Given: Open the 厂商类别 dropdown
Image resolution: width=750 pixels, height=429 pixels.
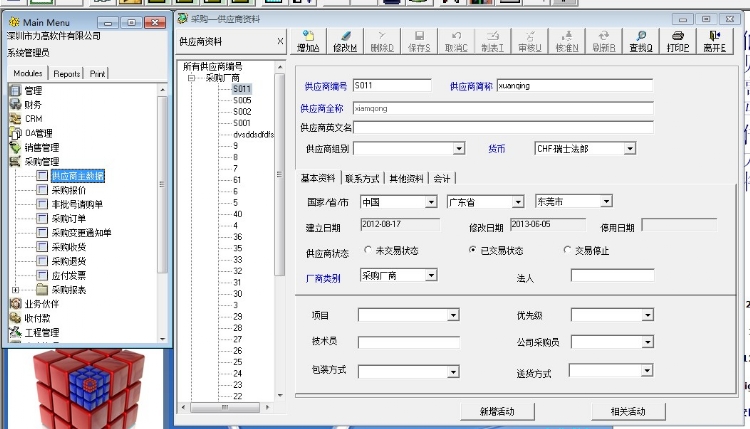Looking at the screenshot, I should 431,275.
